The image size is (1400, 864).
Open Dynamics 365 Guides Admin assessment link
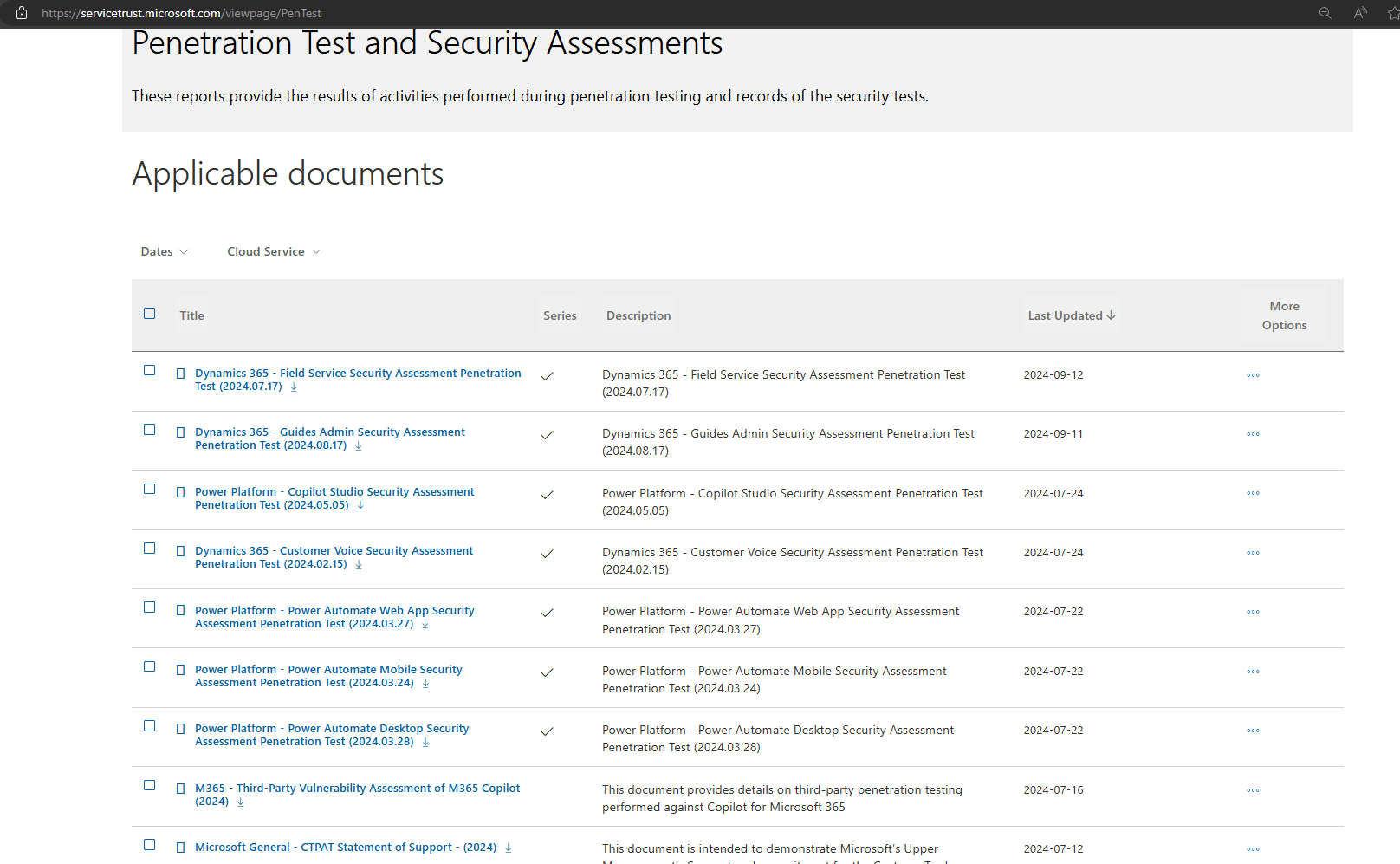[x=330, y=438]
